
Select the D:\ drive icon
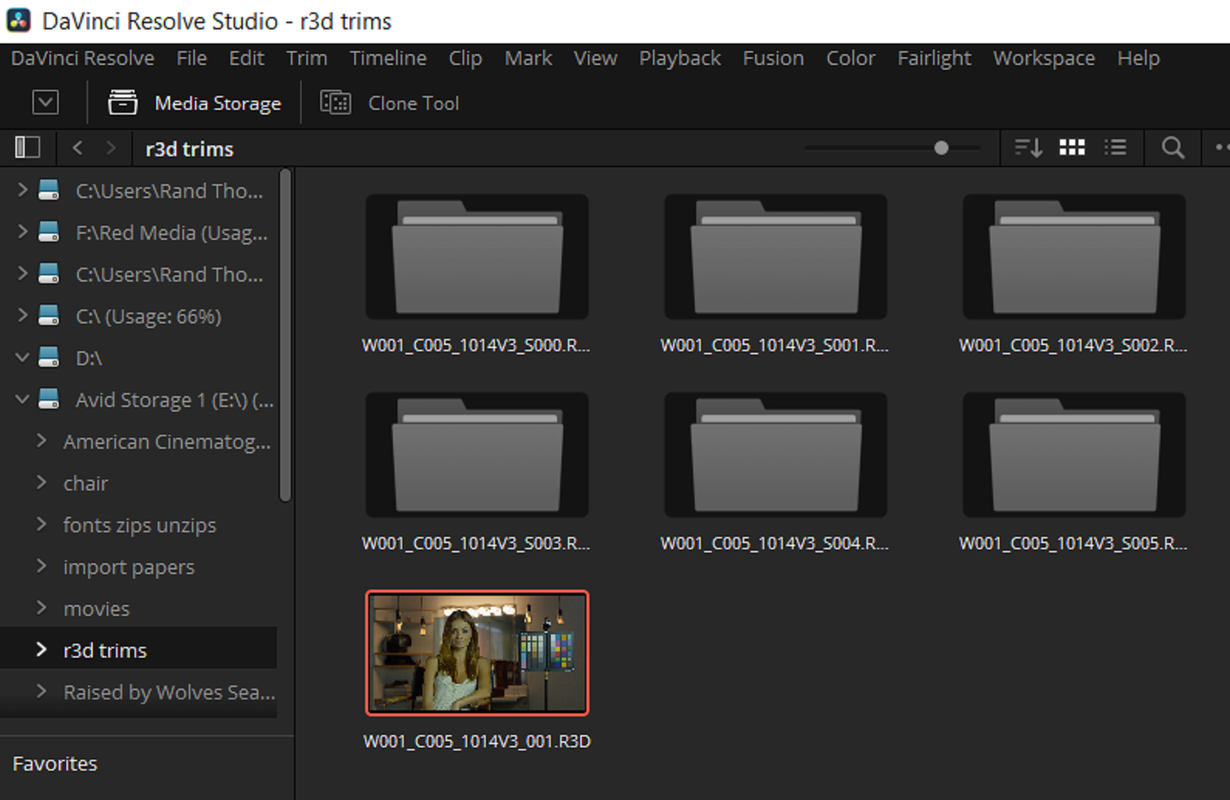49,358
